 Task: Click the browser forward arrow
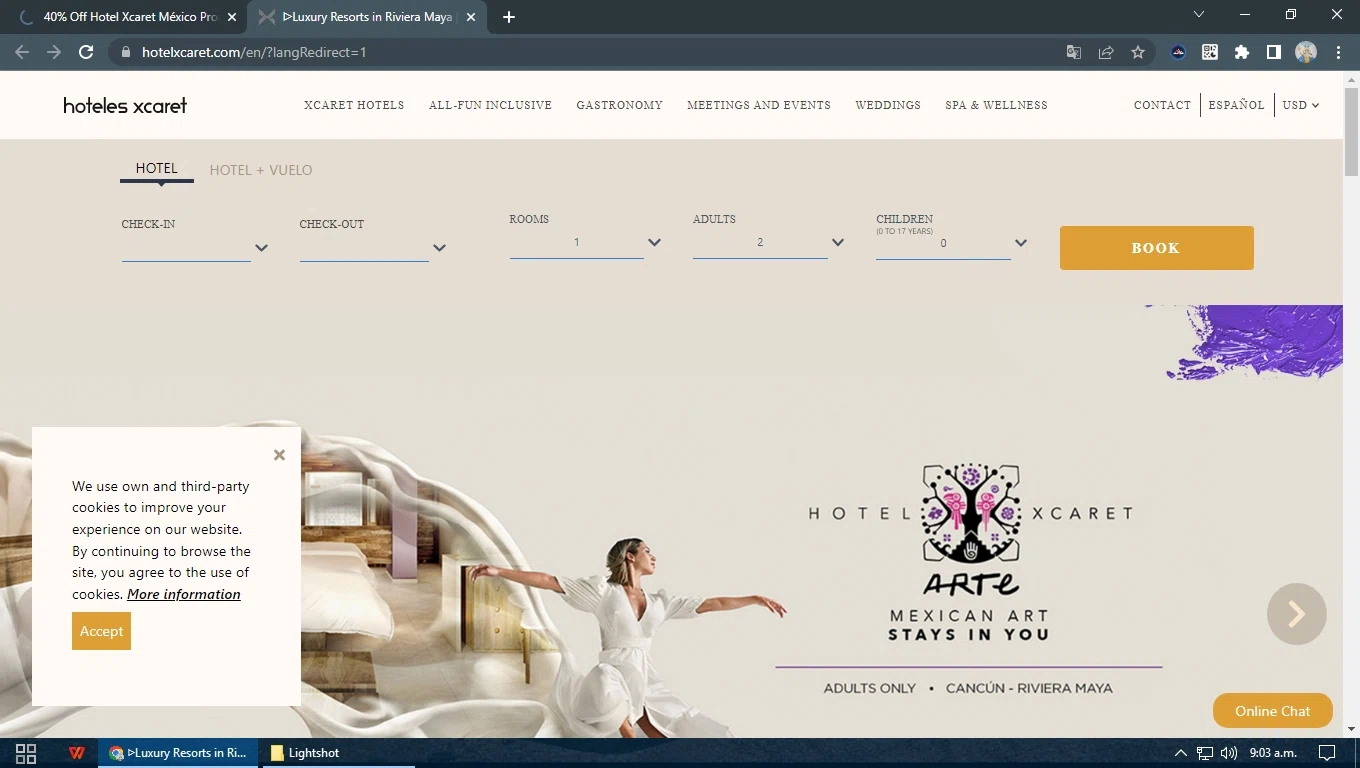(54, 52)
